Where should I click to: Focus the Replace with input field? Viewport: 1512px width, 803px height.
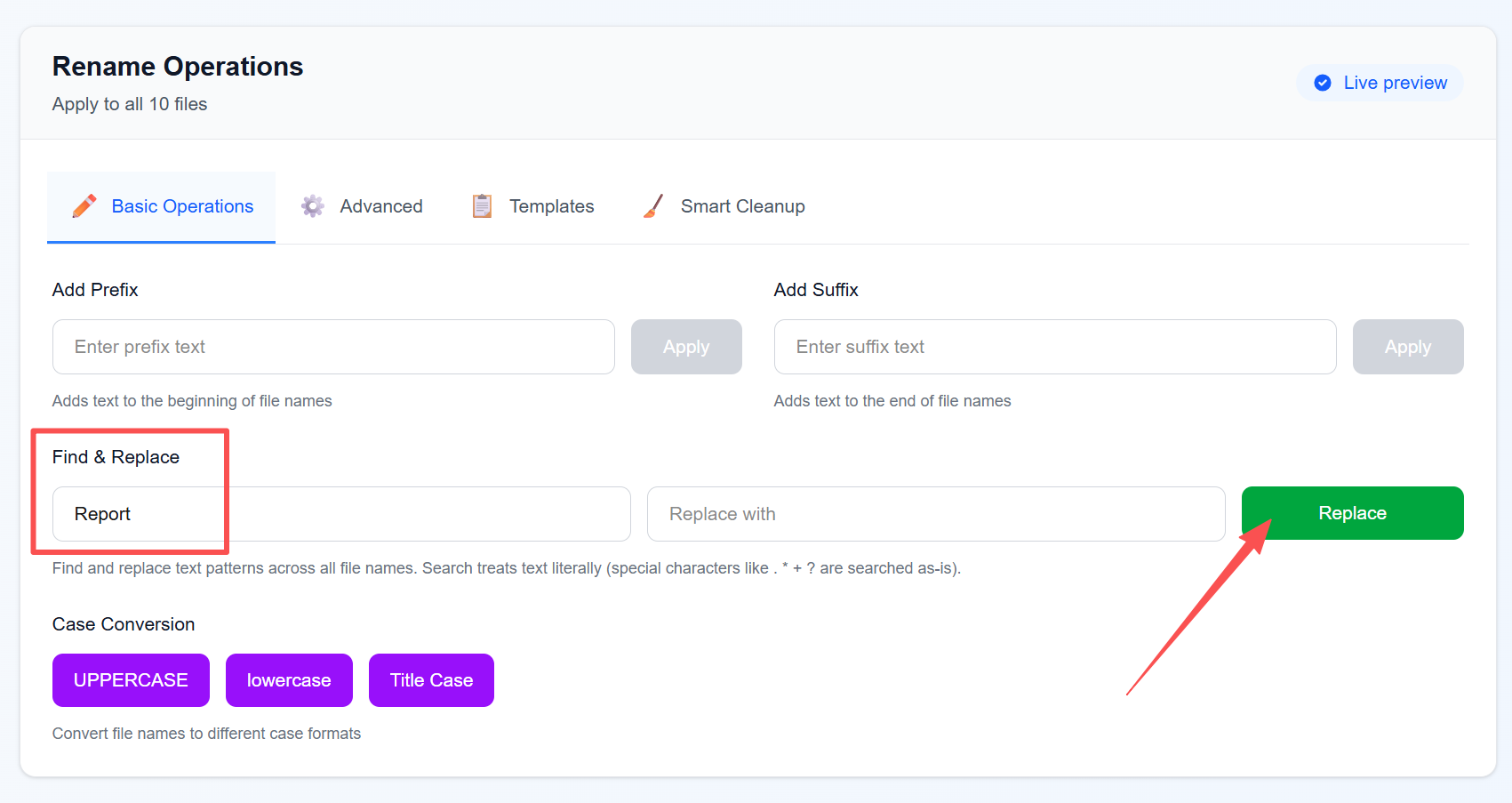click(936, 514)
